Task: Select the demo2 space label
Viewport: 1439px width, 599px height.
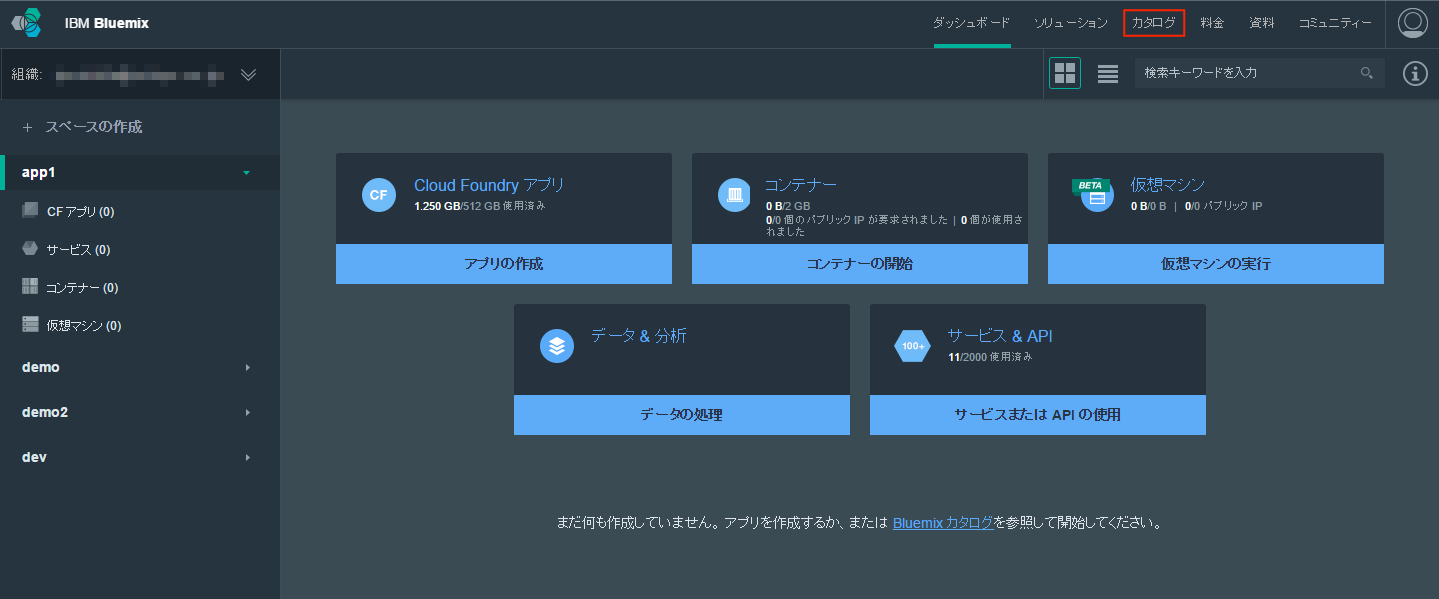Action: [x=45, y=412]
